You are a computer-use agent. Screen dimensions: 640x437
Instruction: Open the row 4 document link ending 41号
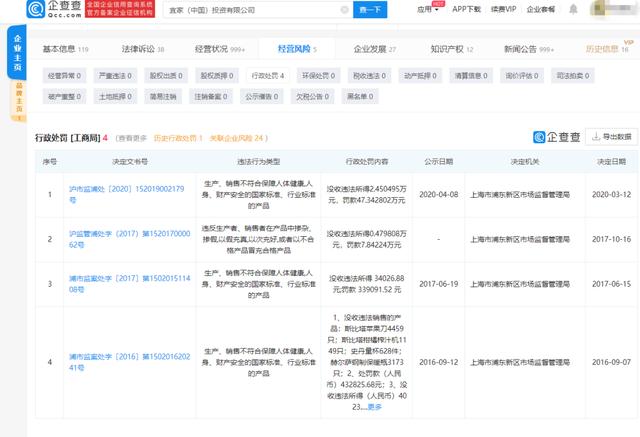coord(129,362)
